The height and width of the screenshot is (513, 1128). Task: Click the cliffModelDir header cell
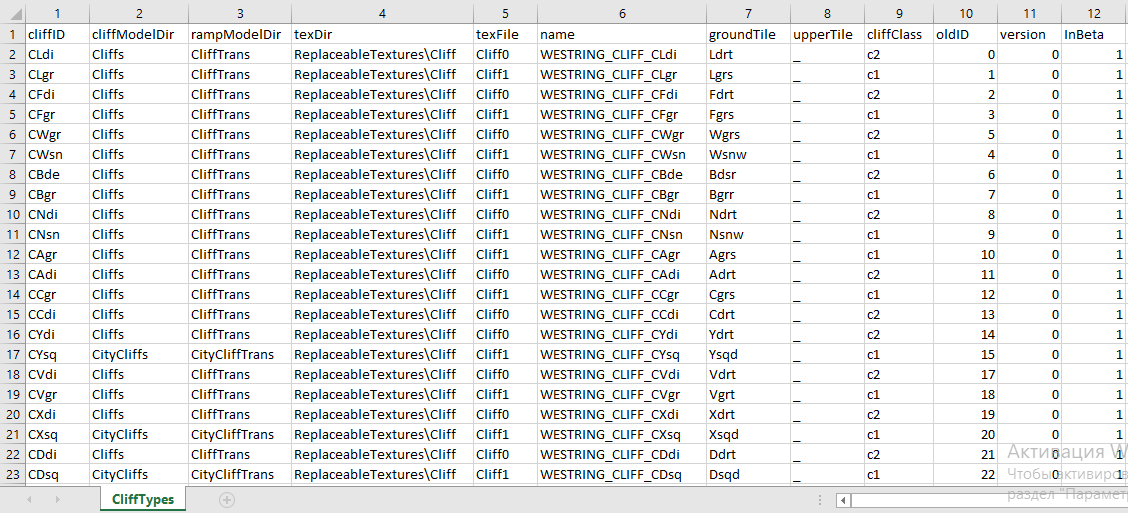tap(138, 34)
